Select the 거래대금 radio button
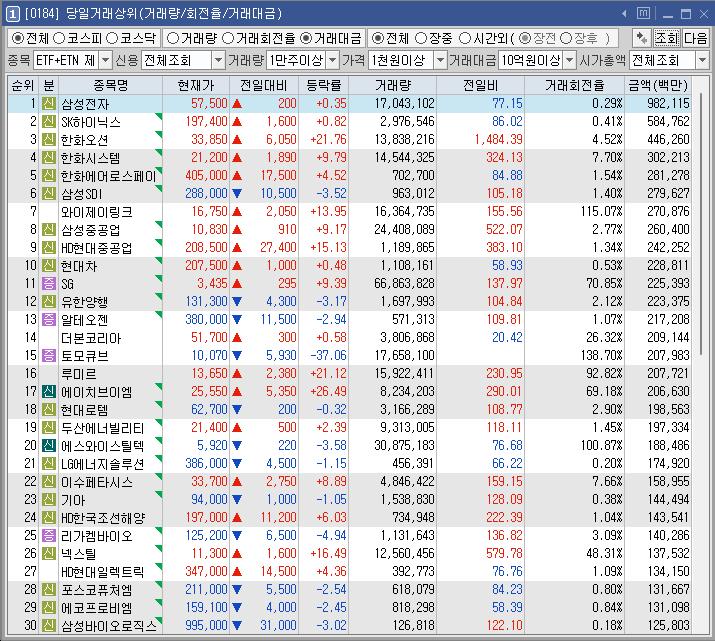Screen dimensions: 715x641 pyautogui.click(x=306, y=38)
